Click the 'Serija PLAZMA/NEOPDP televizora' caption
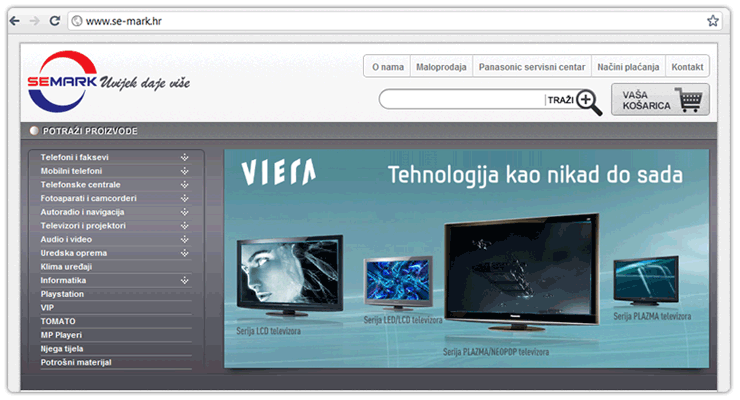This screenshot has width=740, height=400. [x=496, y=352]
